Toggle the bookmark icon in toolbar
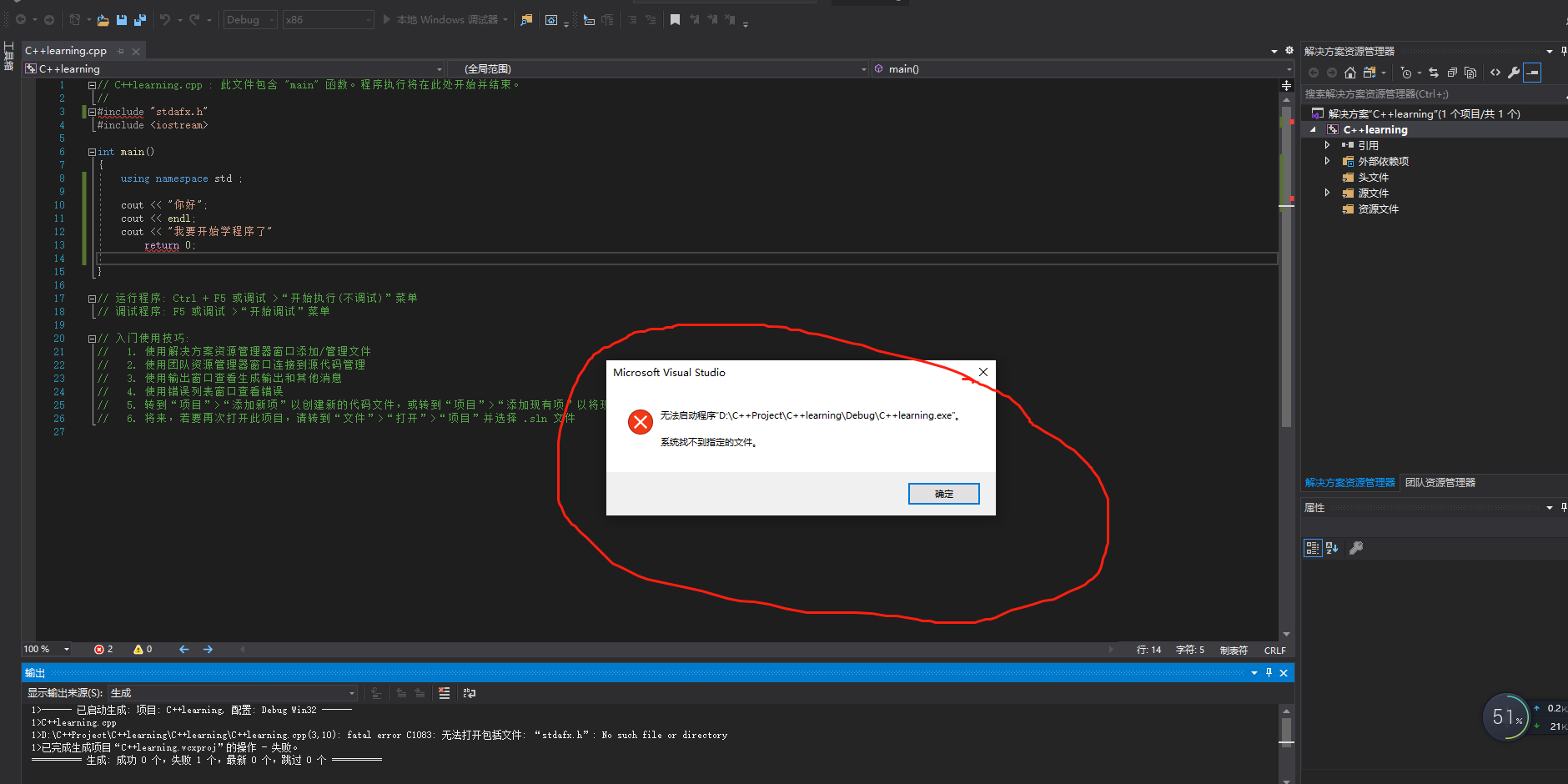 (x=675, y=20)
